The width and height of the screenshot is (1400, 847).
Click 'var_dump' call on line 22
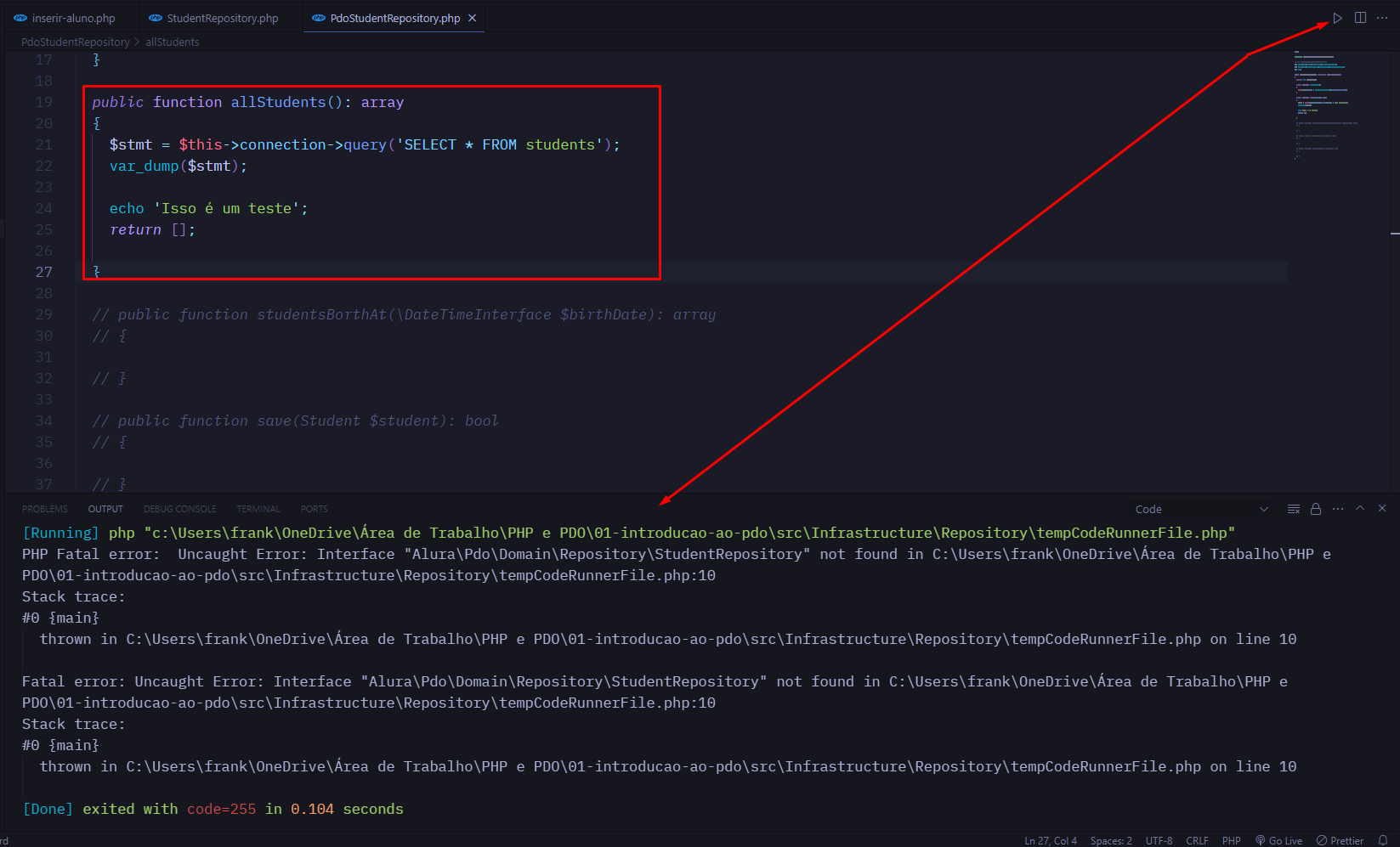[x=144, y=166]
